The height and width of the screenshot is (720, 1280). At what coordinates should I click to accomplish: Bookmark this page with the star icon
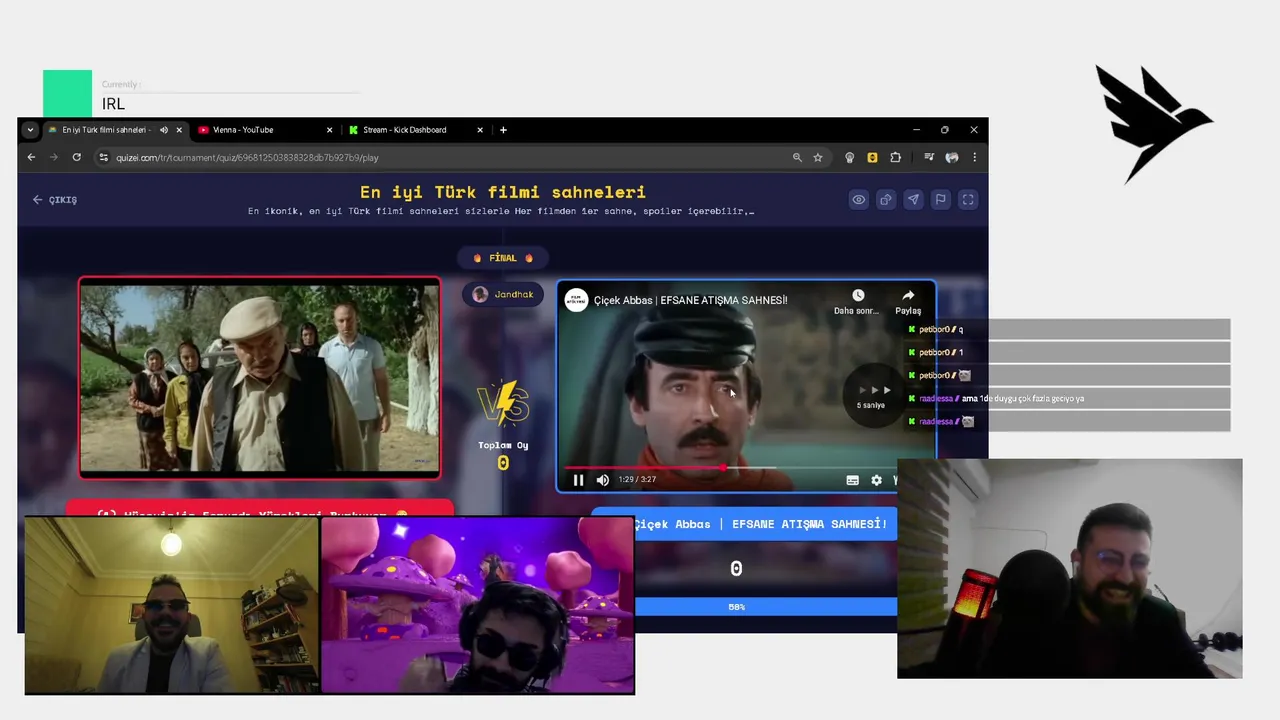click(x=818, y=157)
